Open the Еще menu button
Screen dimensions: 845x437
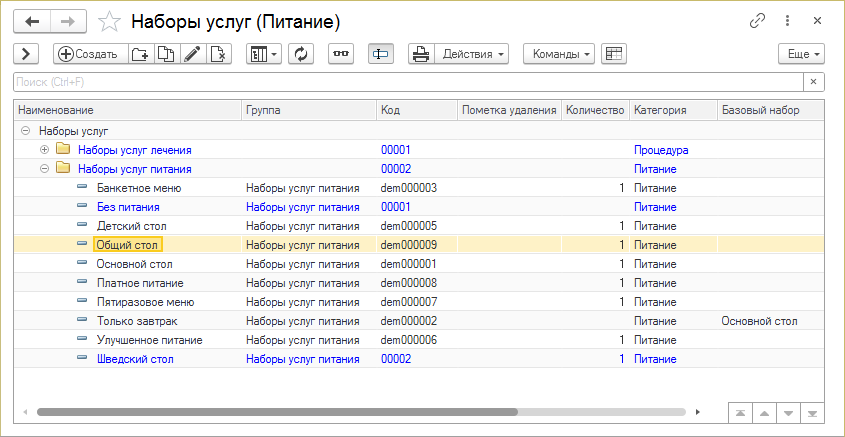point(801,54)
